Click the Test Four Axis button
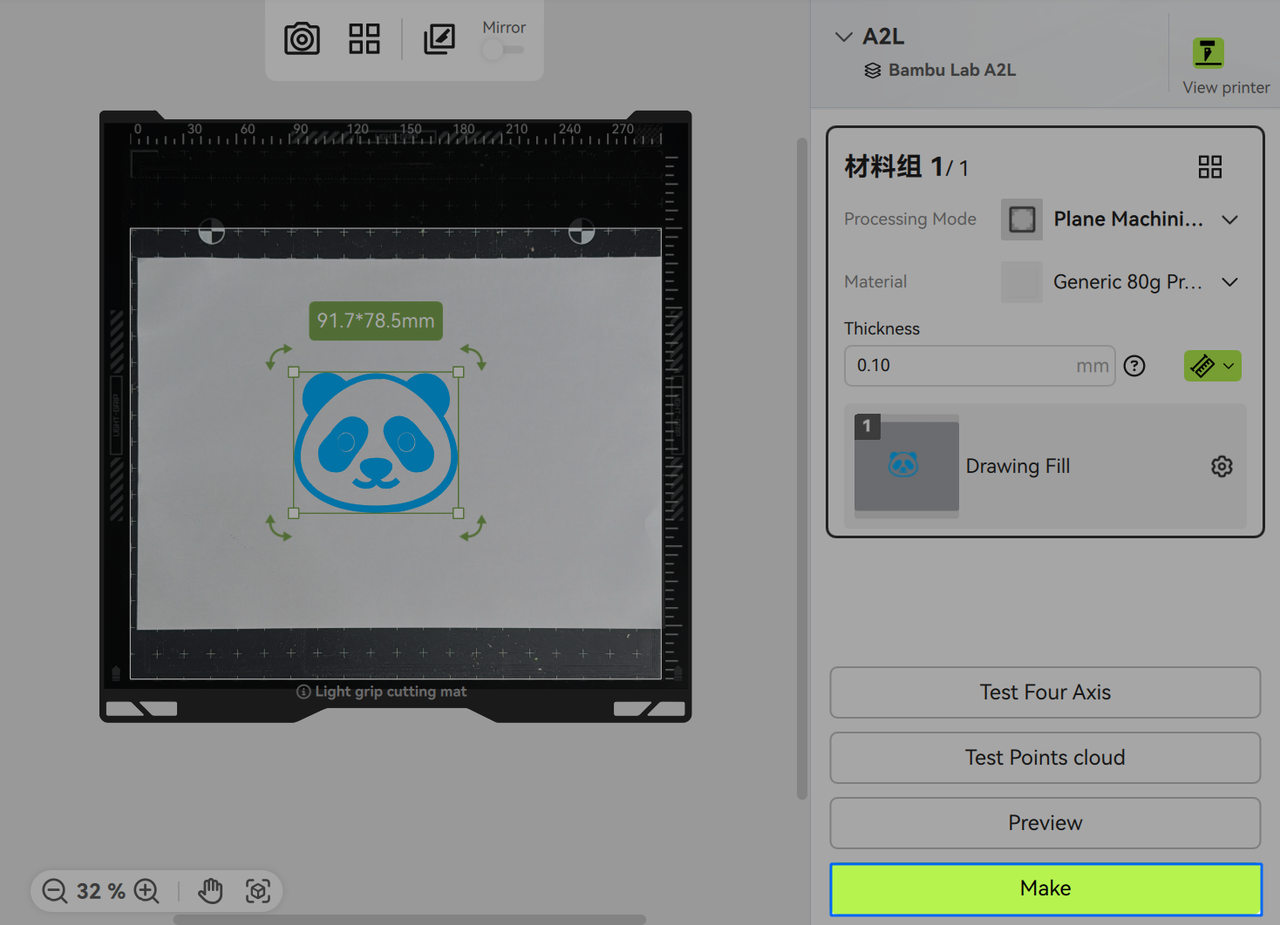Screen dimensions: 1280x925 [x=1045, y=692]
